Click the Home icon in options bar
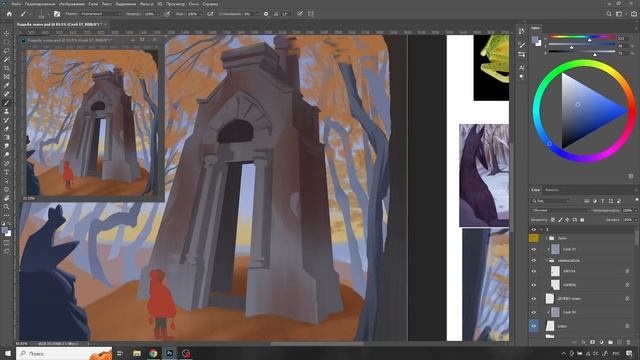The height and width of the screenshot is (360, 640). pyautogui.click(x=9, y=14)
